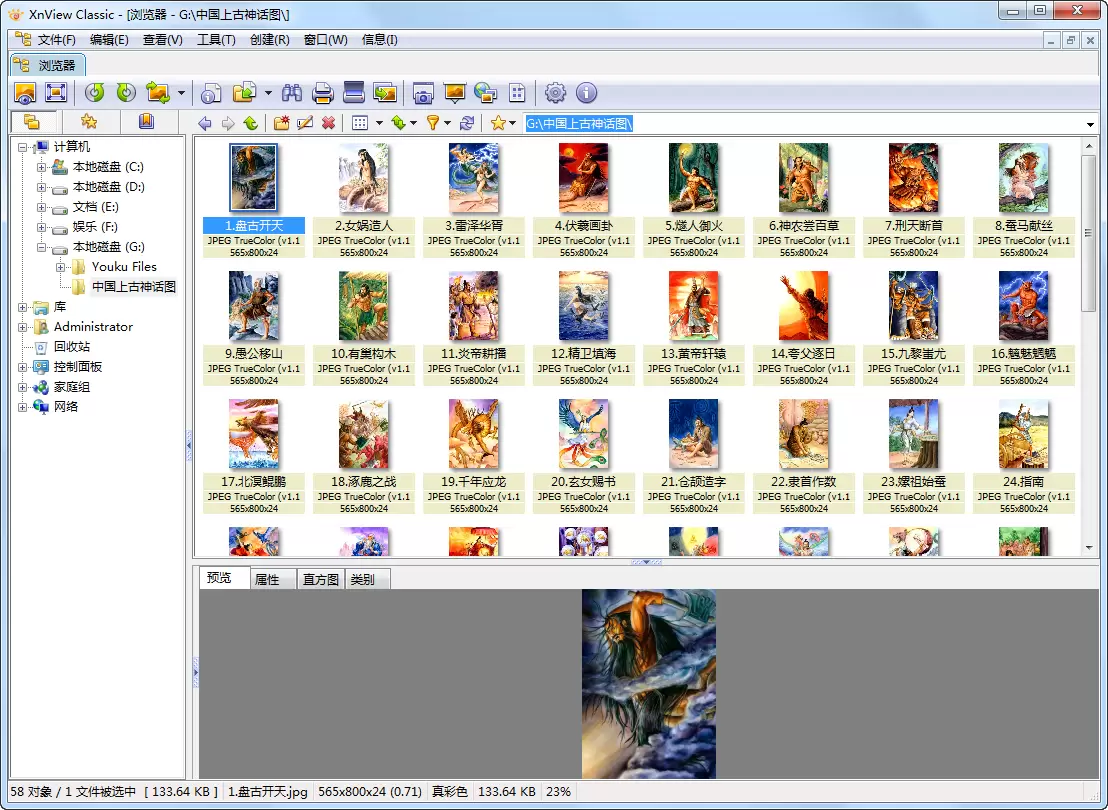The height and width of the screenshot is (810, 1108).
Task: Open the sort dropdown arrow
Action: (413, 124)
